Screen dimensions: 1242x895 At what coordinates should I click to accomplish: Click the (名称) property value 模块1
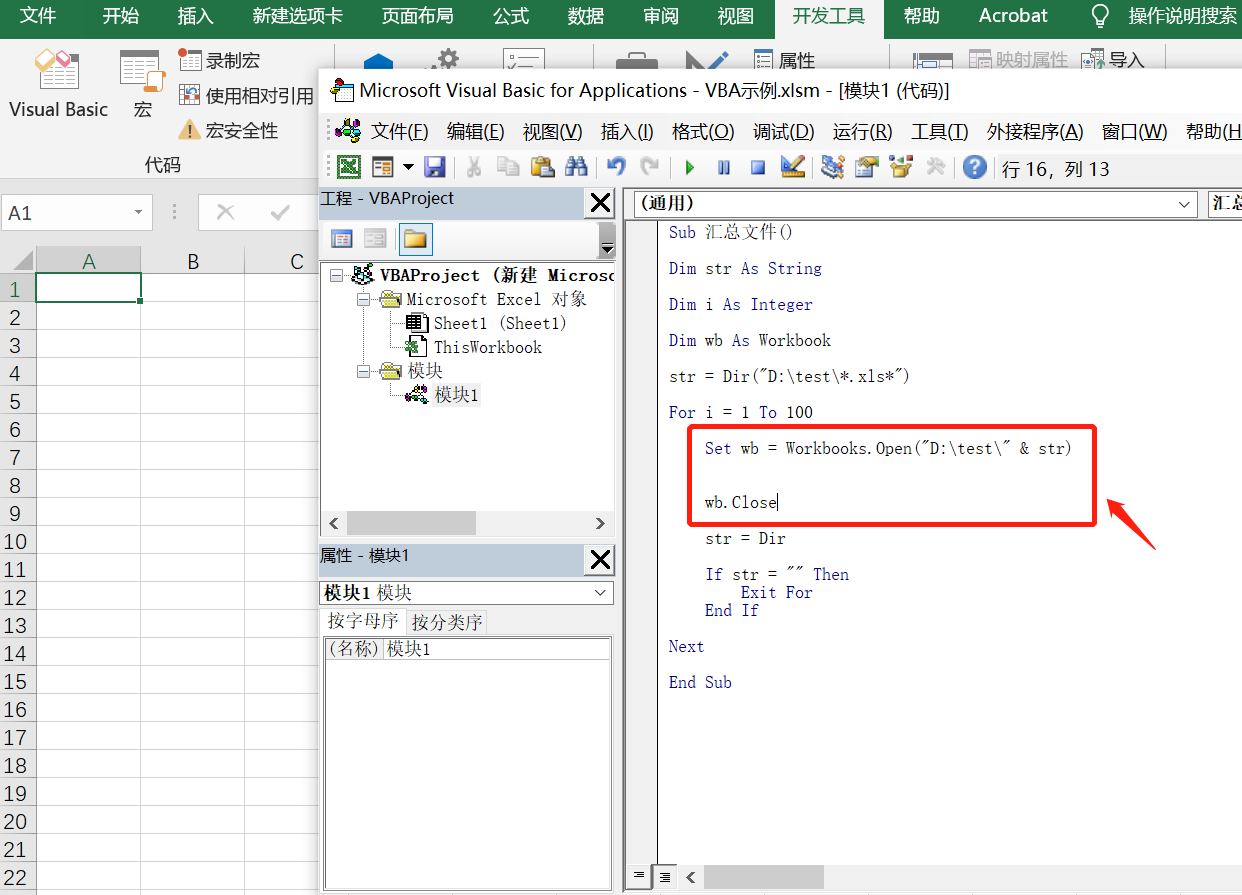(x=497, y=649)
